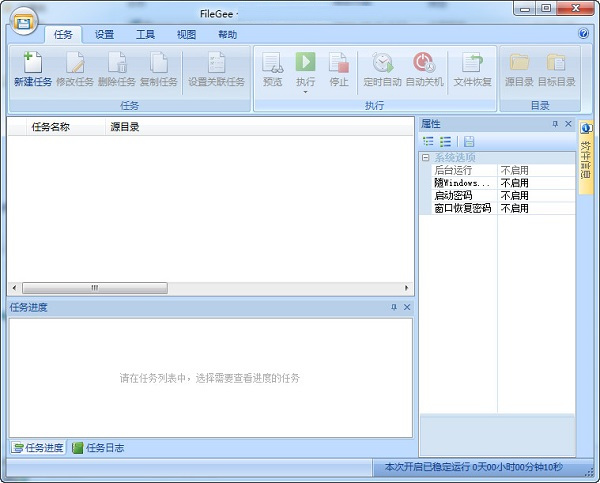This screenshot has height=483, width=600.
Task: Click 不启用 value for 后台运行
Action: (514, 170)
